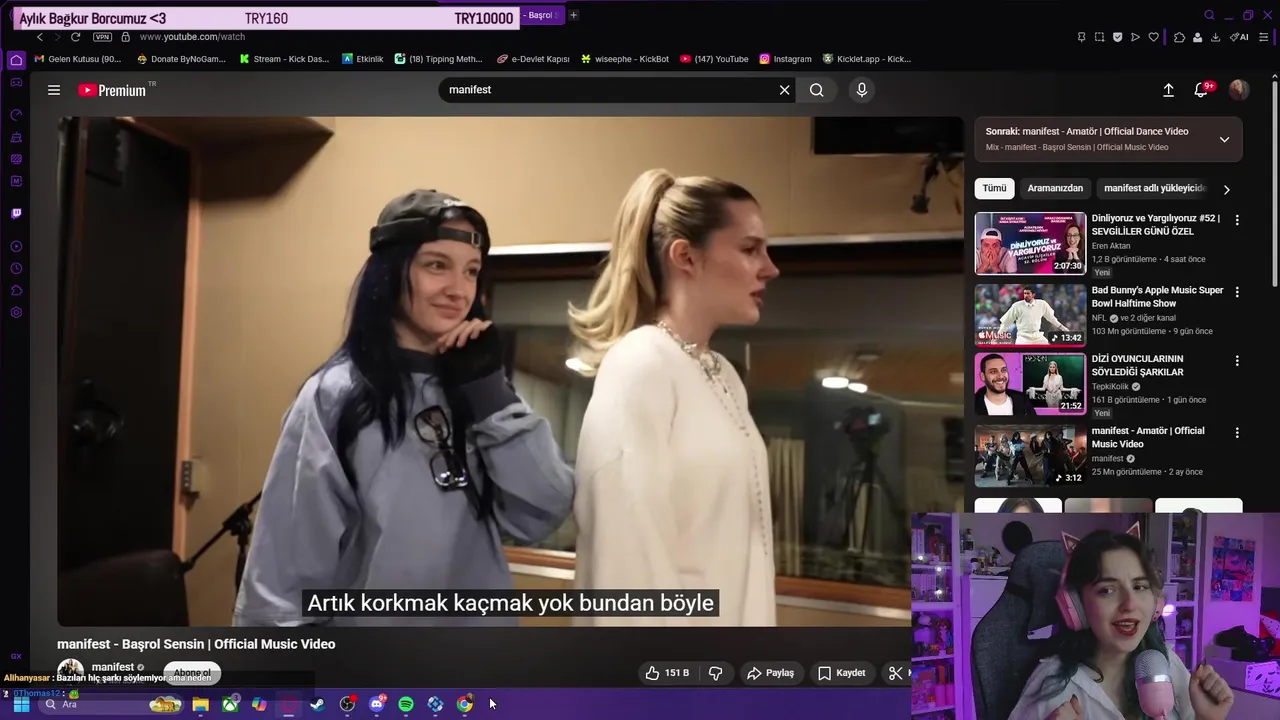
Task: Open the Aria AI button
Action: click(1239, 37)
